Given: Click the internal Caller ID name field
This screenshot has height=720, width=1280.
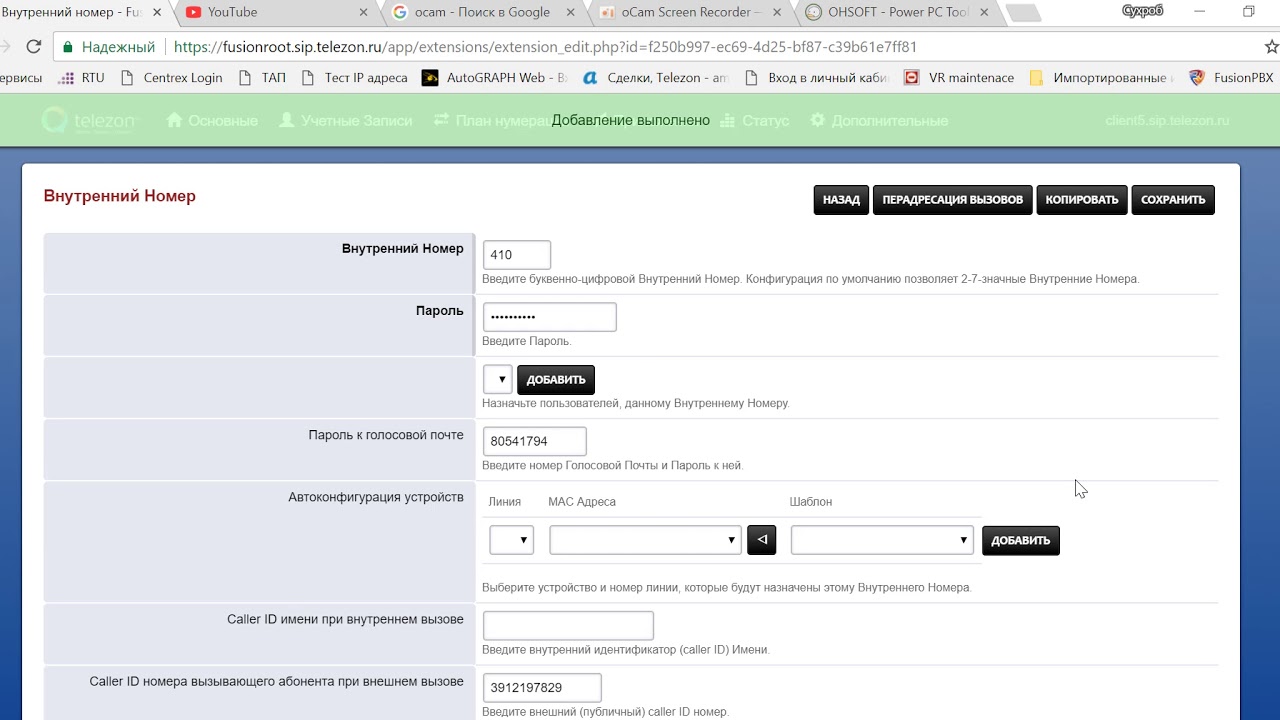Looking at the screenshot, I should [x=568, y=626].
